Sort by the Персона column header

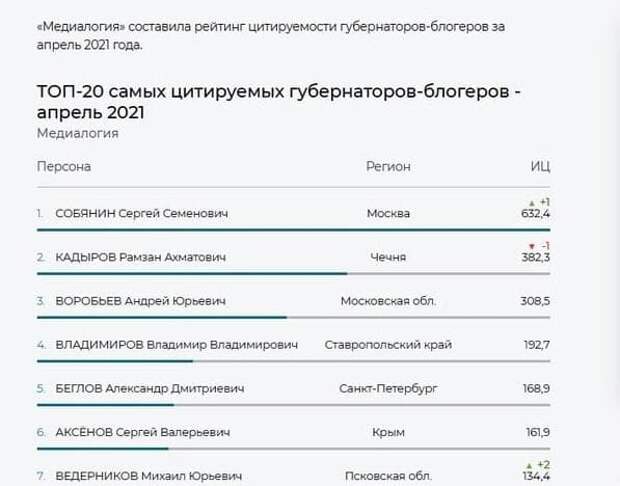64,167
